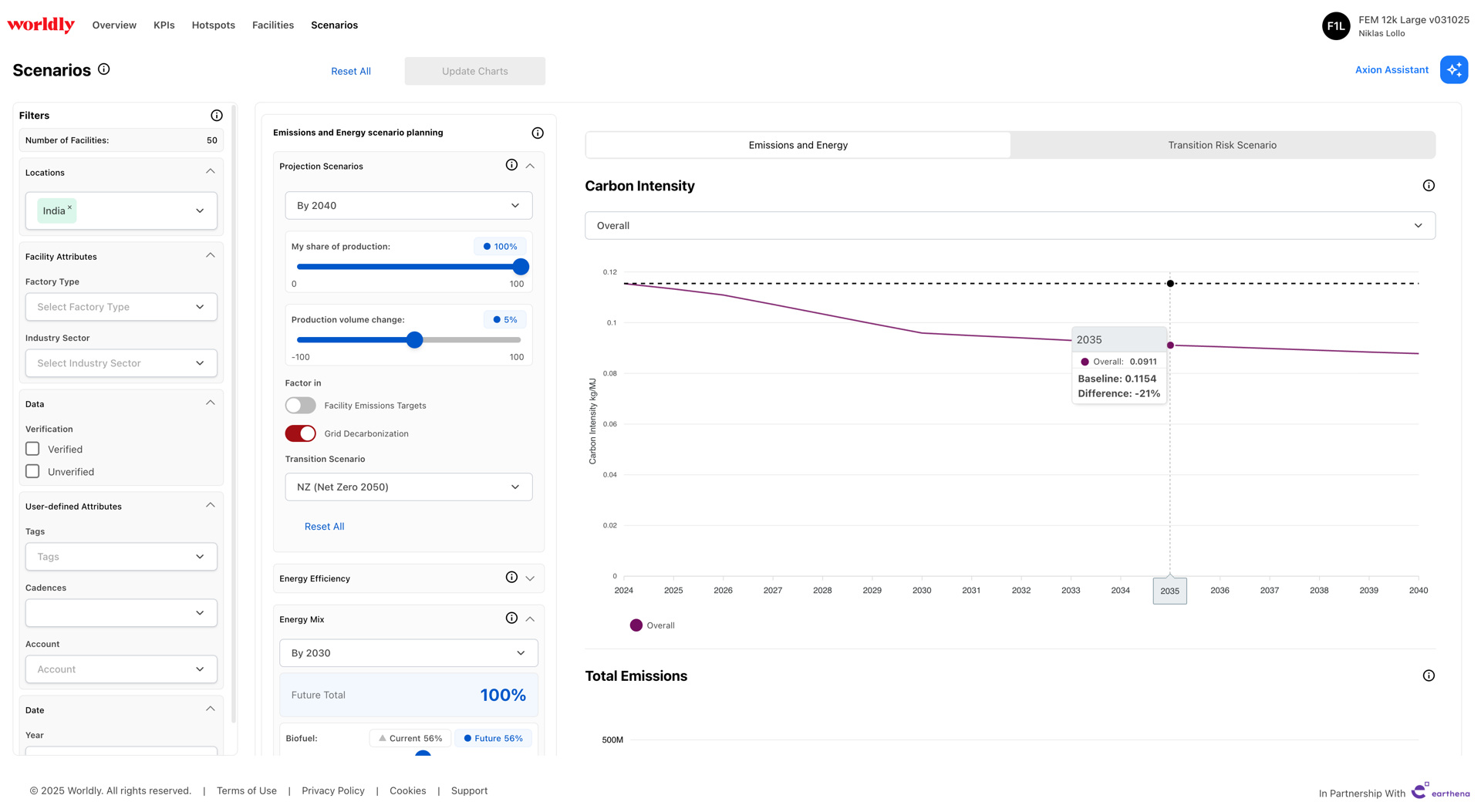Click the Filters info icon
Screen dimensions: 1481x812
(217, 116)
